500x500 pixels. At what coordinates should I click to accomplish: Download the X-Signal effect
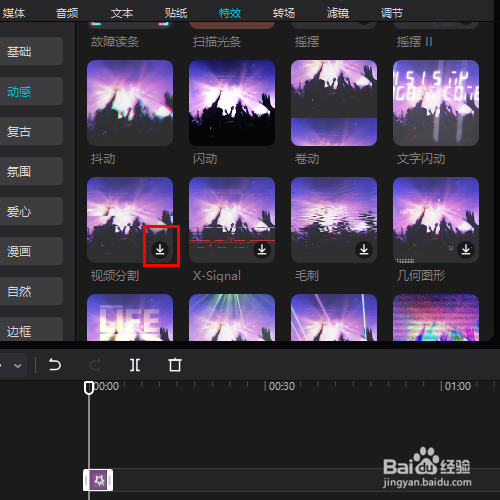tap(262, 249)
